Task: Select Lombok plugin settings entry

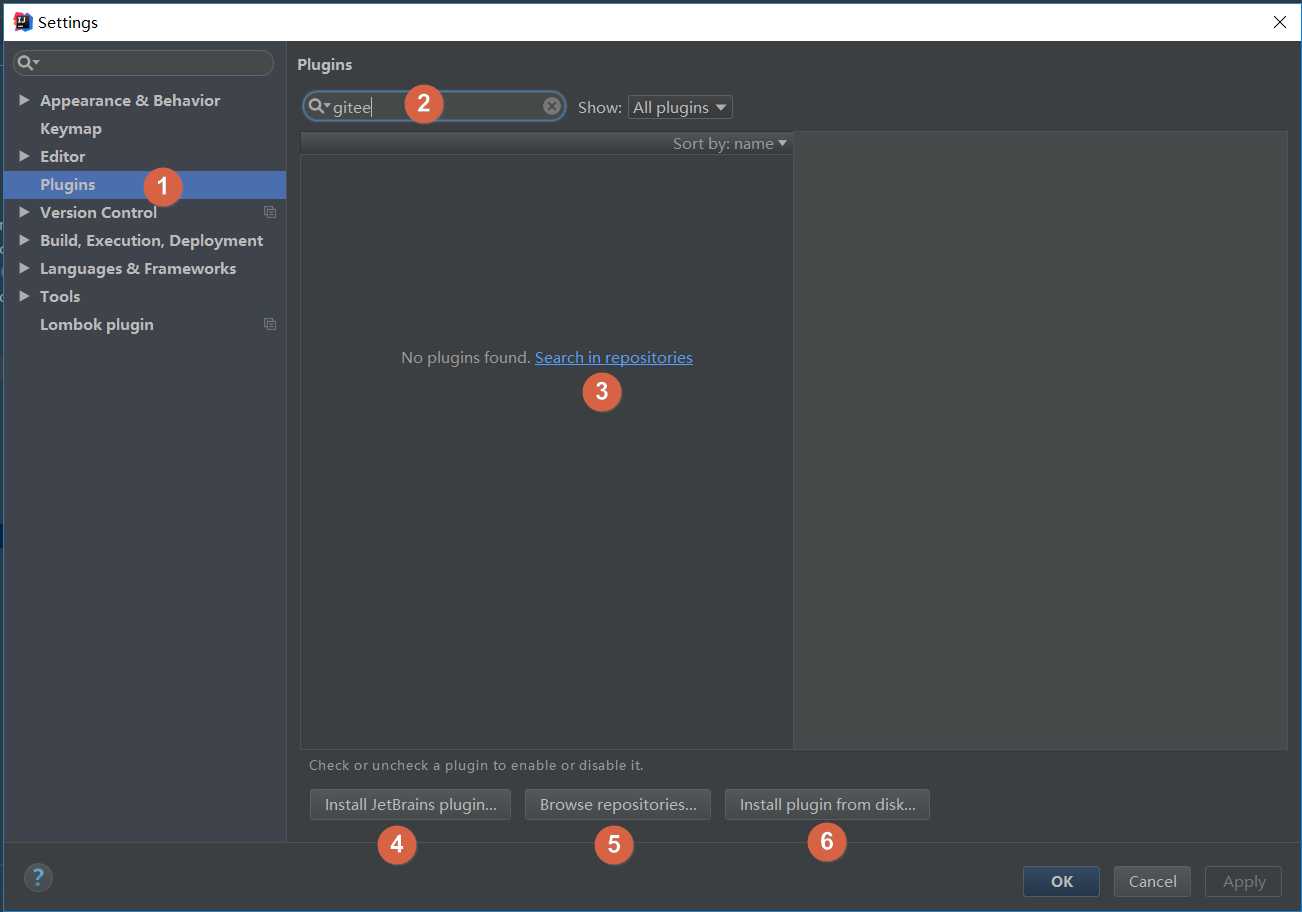Action: [x=97, y=324]
